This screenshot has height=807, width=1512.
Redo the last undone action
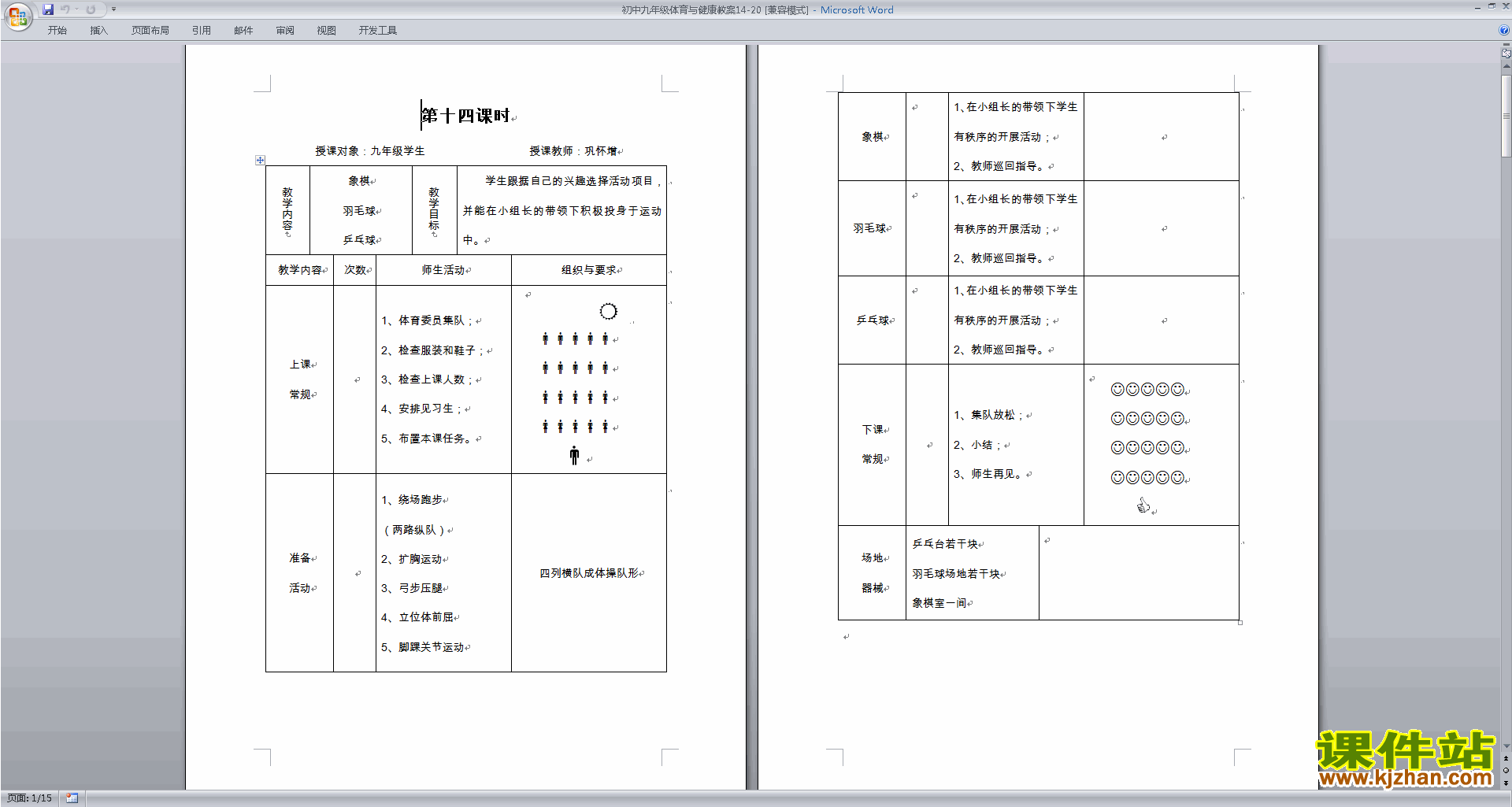click(91, 9)
